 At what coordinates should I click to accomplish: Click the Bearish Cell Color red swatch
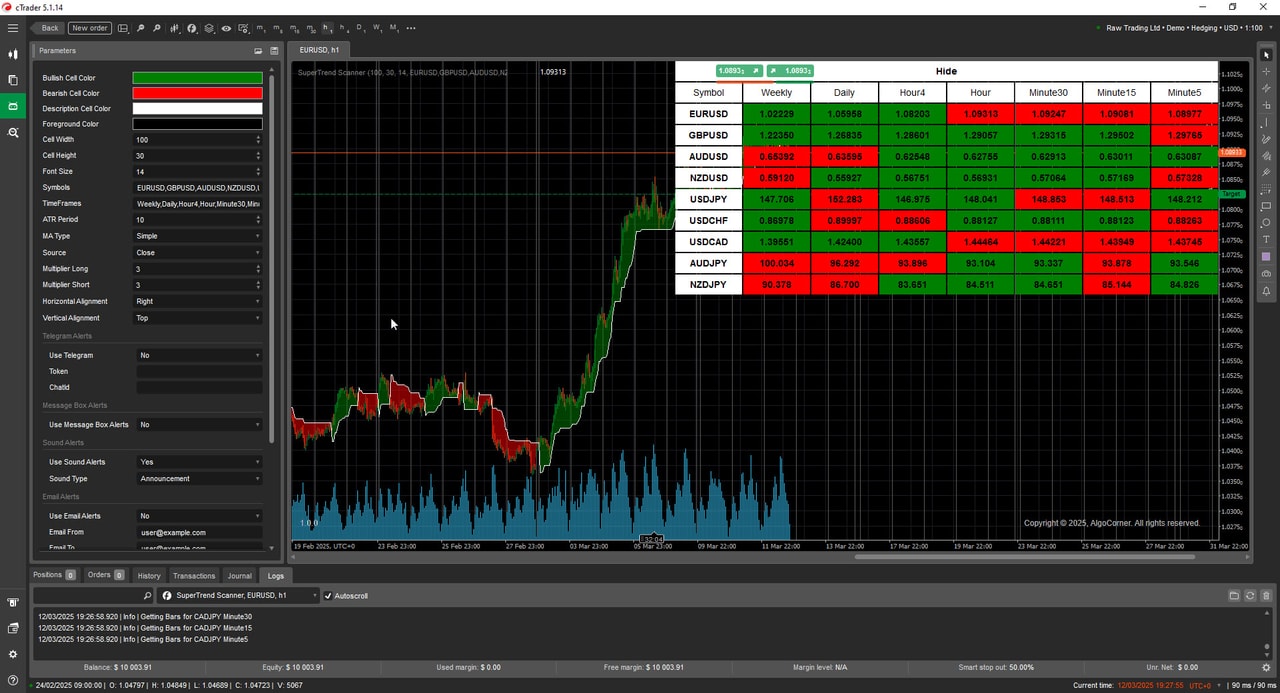click(x=197, y=92)
